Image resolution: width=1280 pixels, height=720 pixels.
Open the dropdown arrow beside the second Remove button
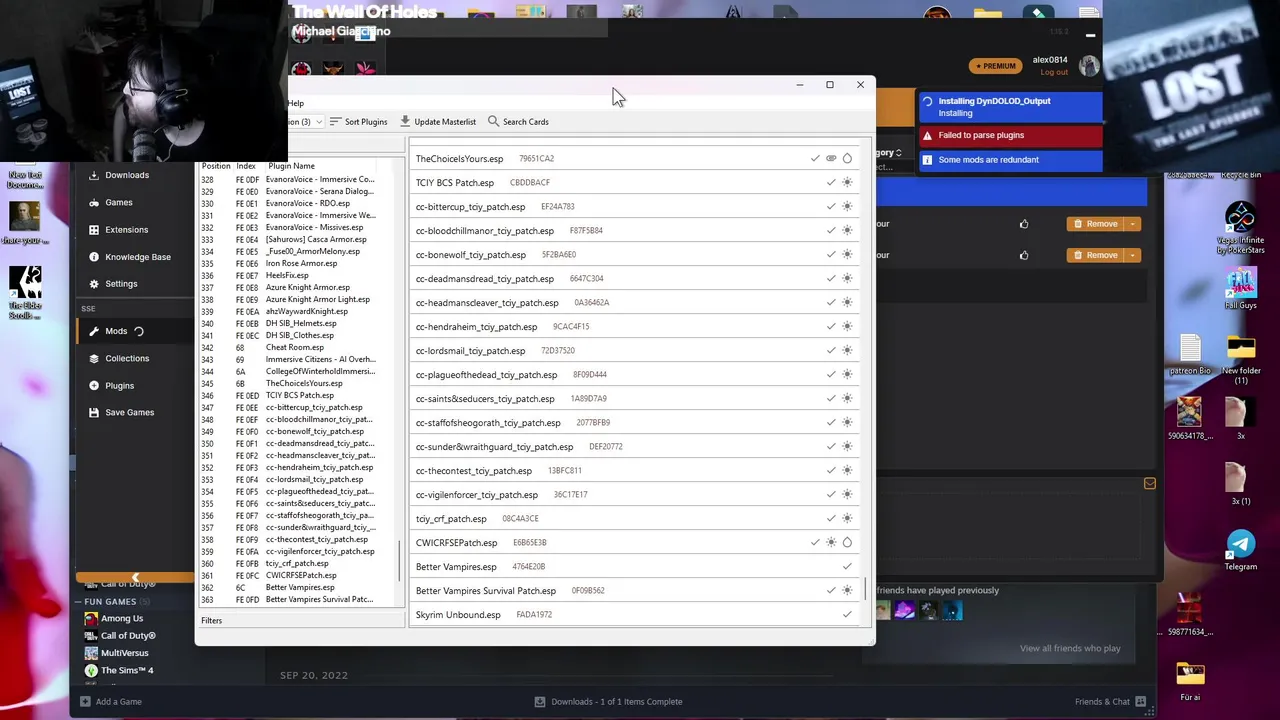(1133, 255)
